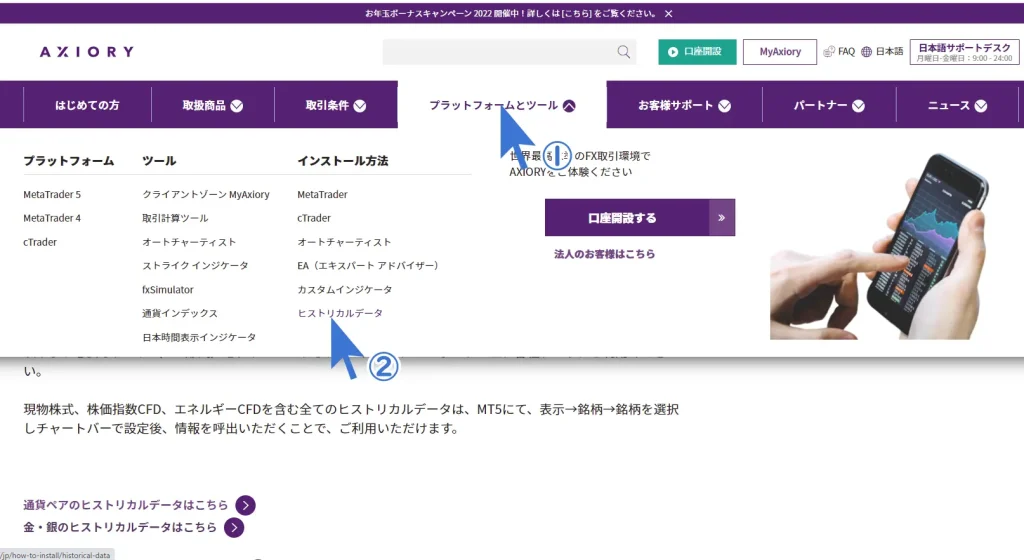Screen dimensions: 1024x560
Task: Click arrow icon beside 通貨ペアのヒストリカルデータ link
Action: click(x=246, y=505)
